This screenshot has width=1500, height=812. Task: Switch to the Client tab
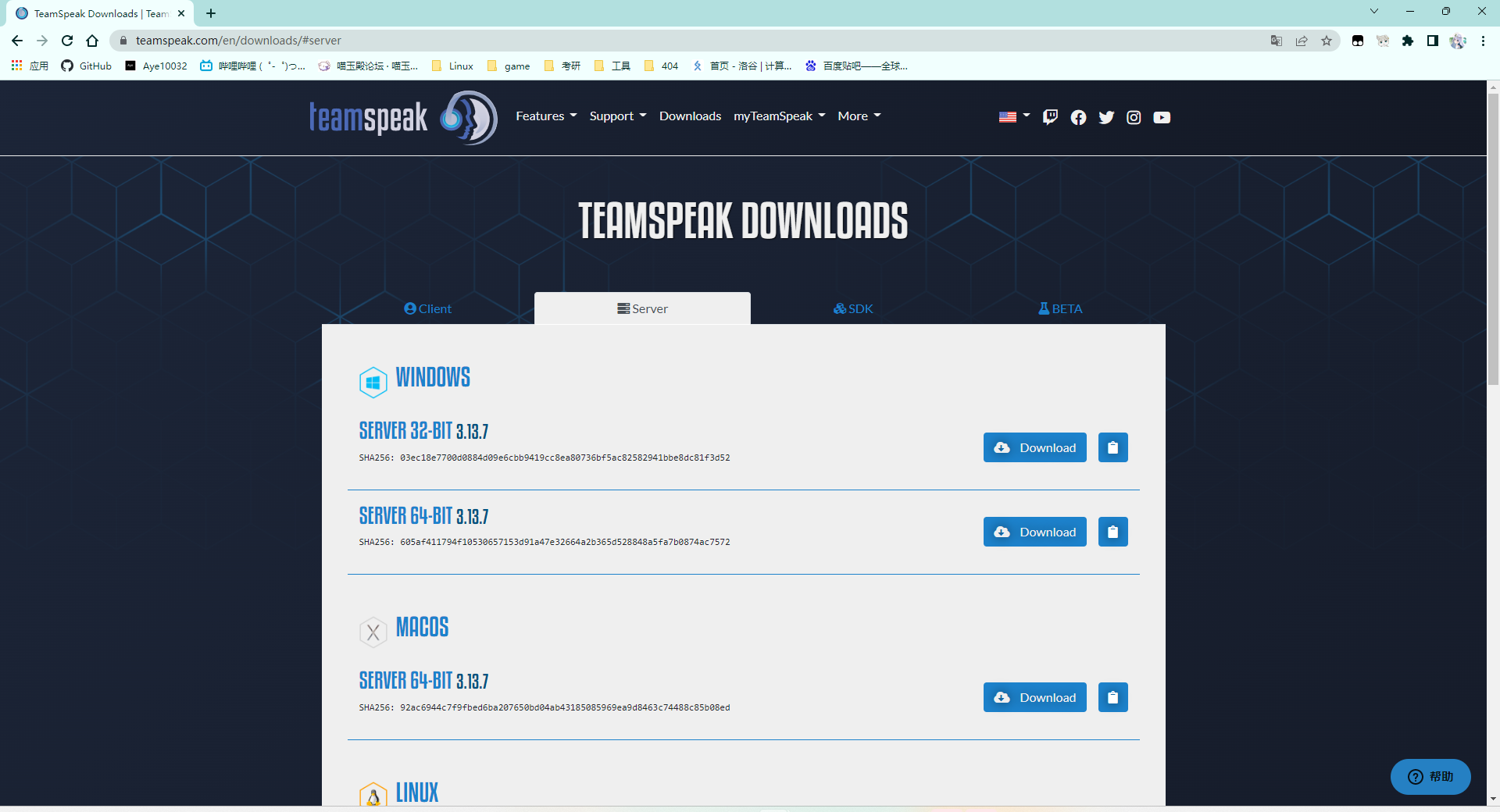427,308
